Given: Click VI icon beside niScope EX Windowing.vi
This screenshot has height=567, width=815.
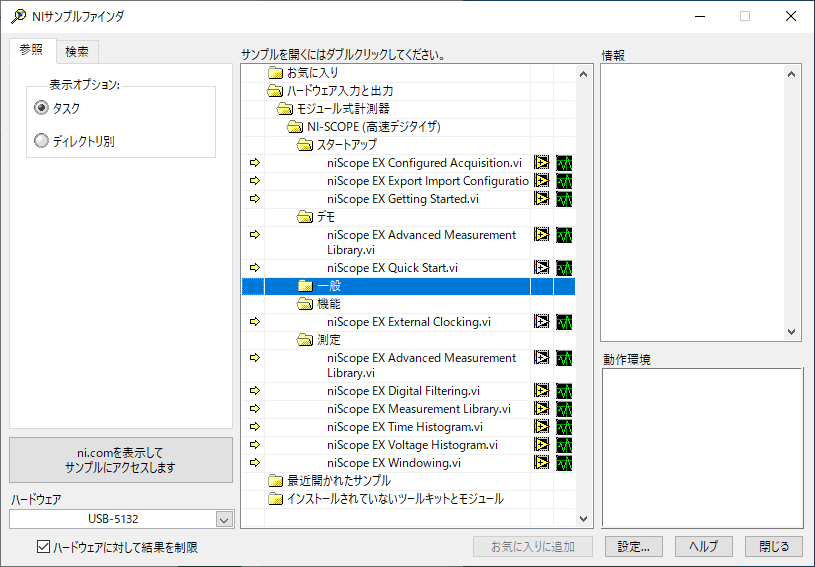Looking at the screenshot, I should pyautogui.click(x=542, y=463).
